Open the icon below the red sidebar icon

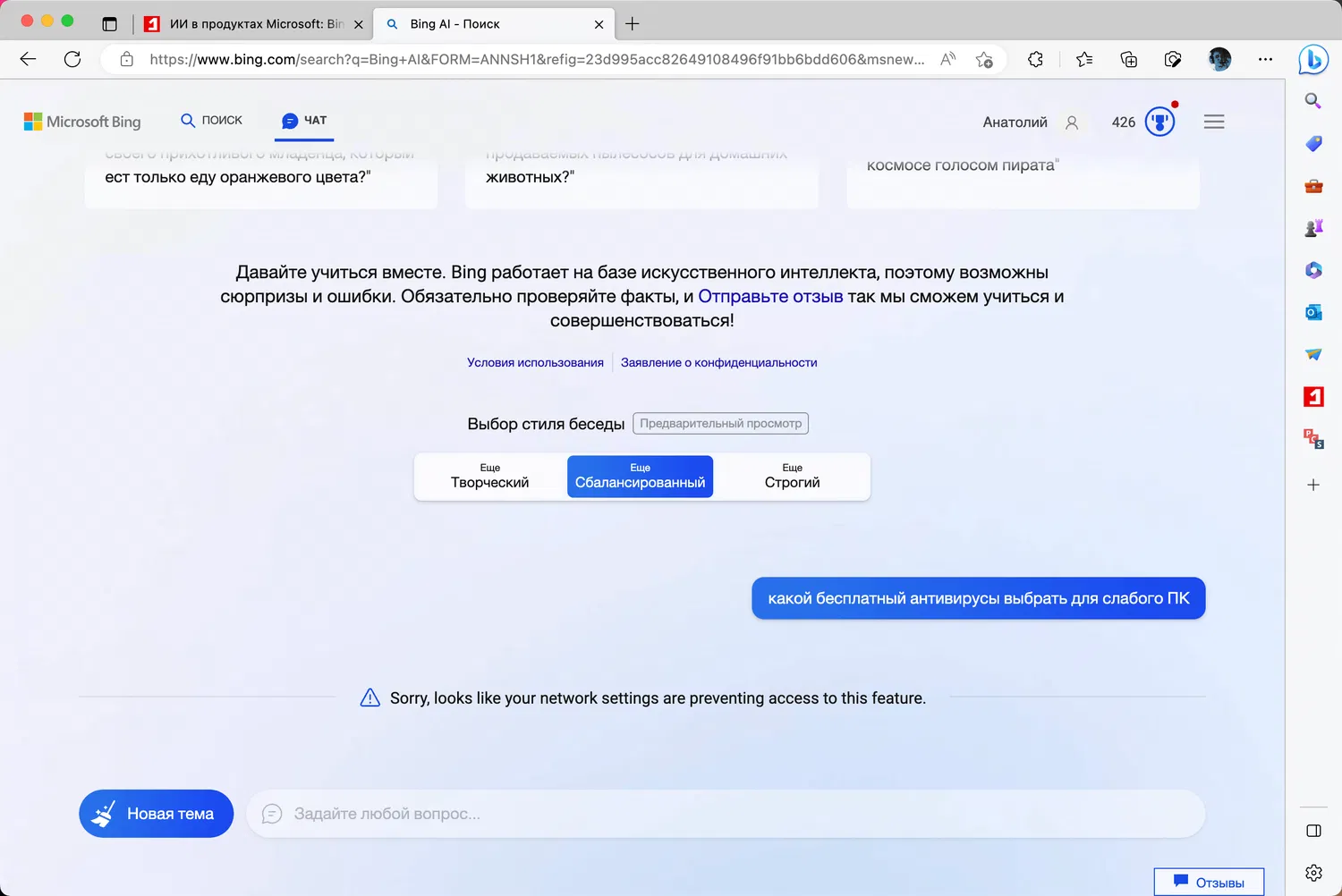point(1313,438)
